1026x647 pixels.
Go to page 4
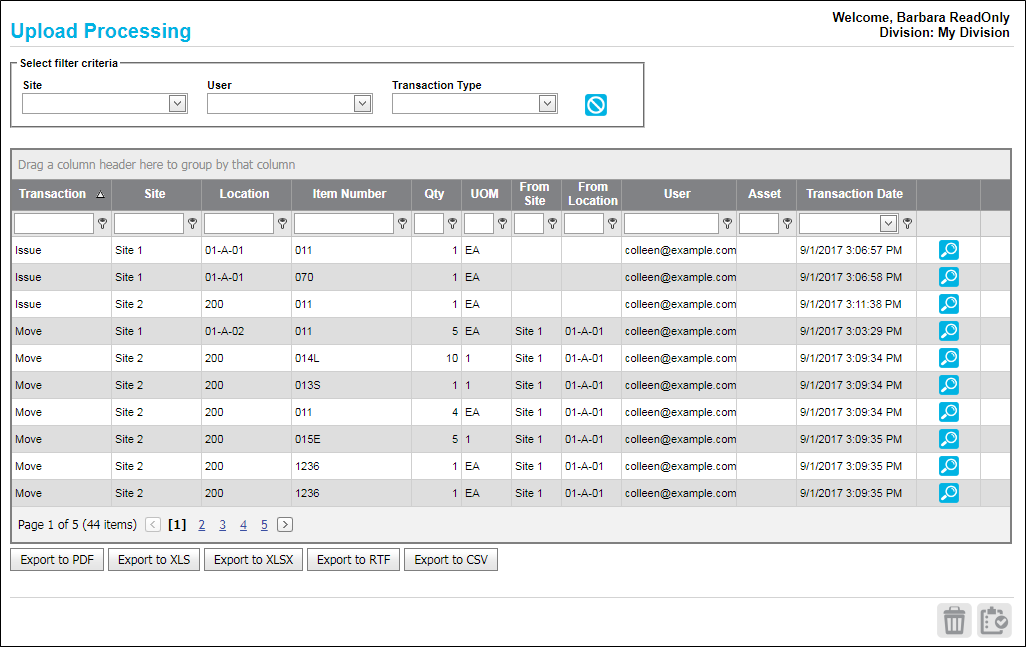coord(243,525)
